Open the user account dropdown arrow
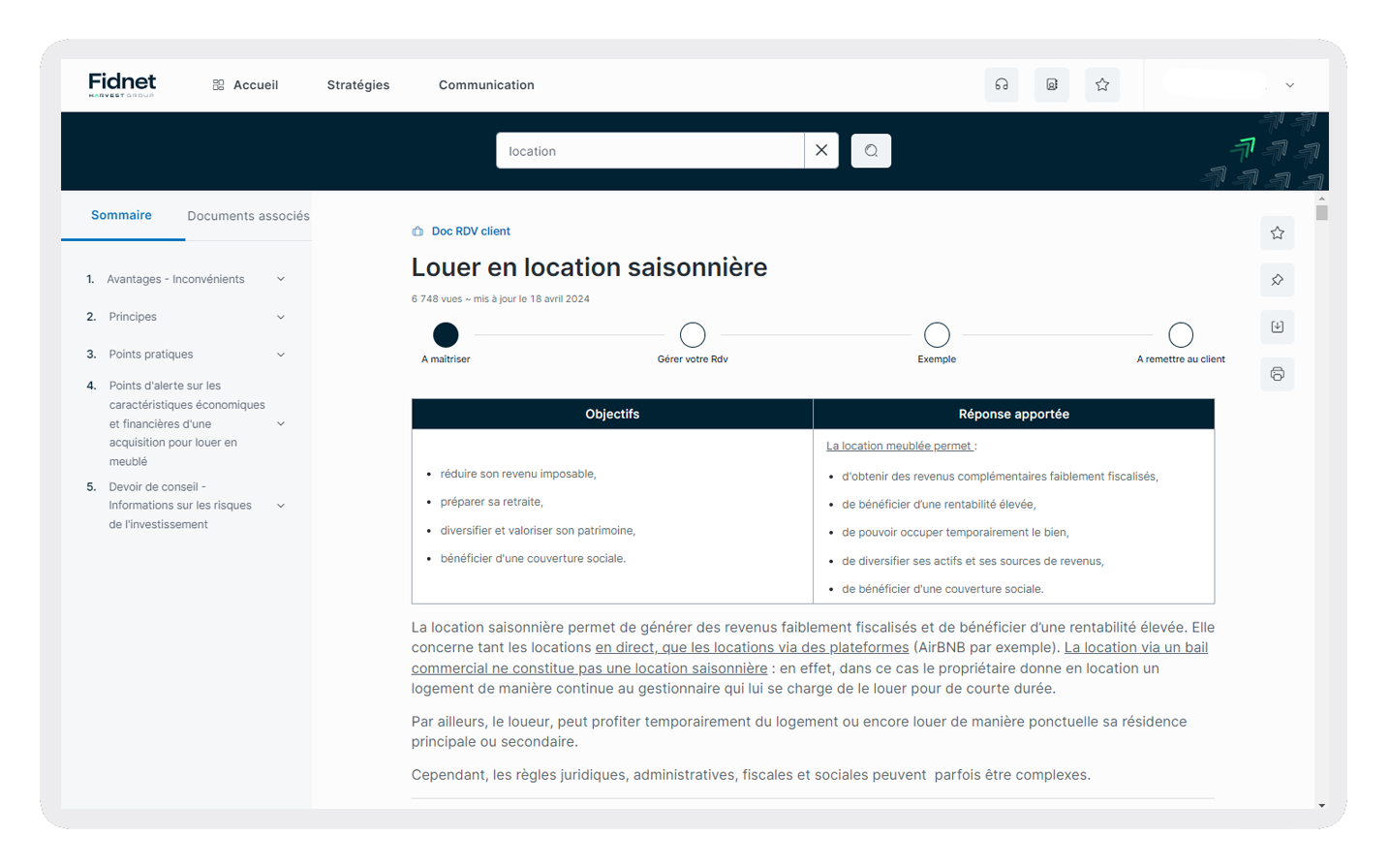The height and width of the screenshot is (868, 1390). [x=1290, y=85]
